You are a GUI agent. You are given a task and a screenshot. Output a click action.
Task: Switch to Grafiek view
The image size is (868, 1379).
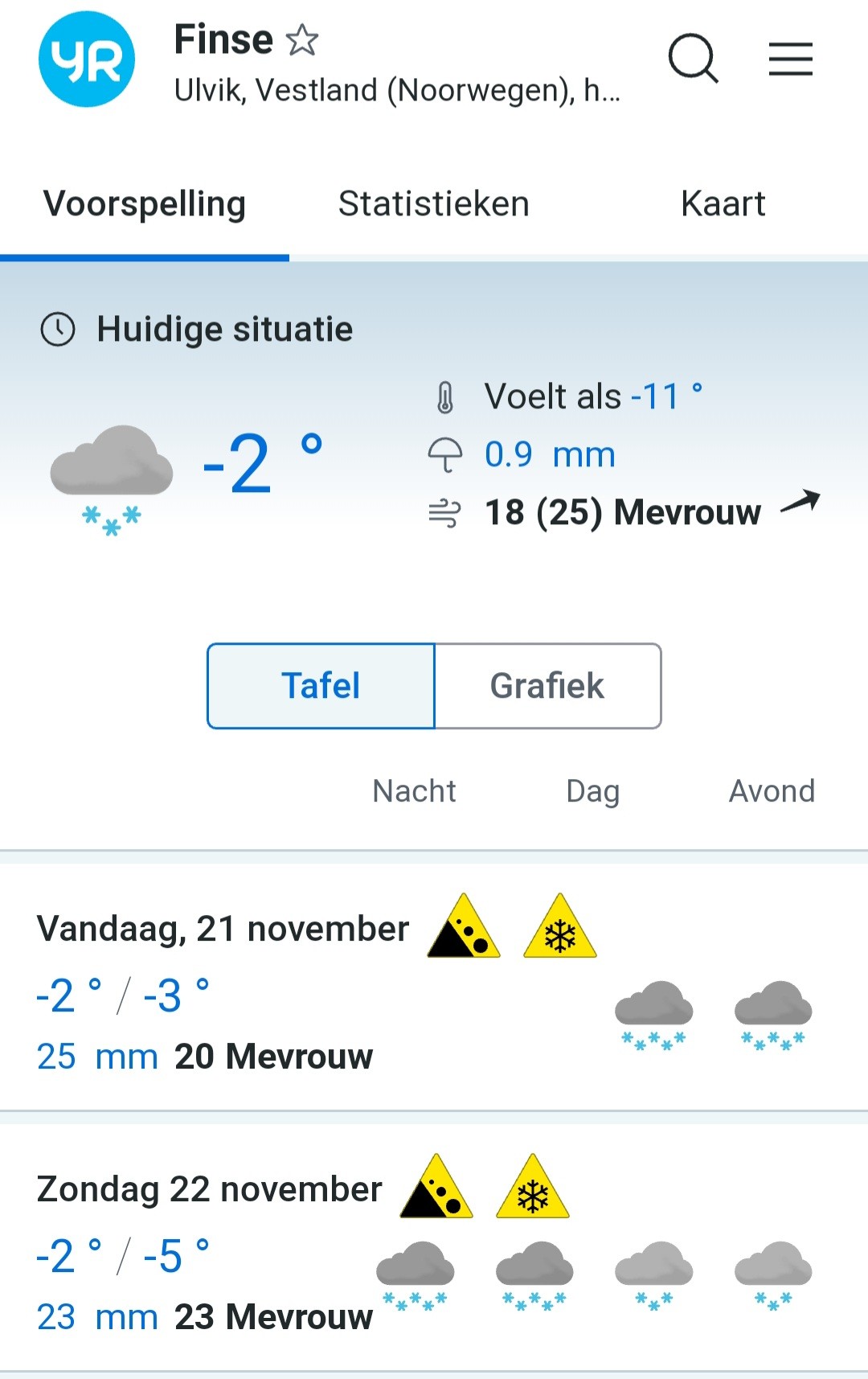coord(547,686)
